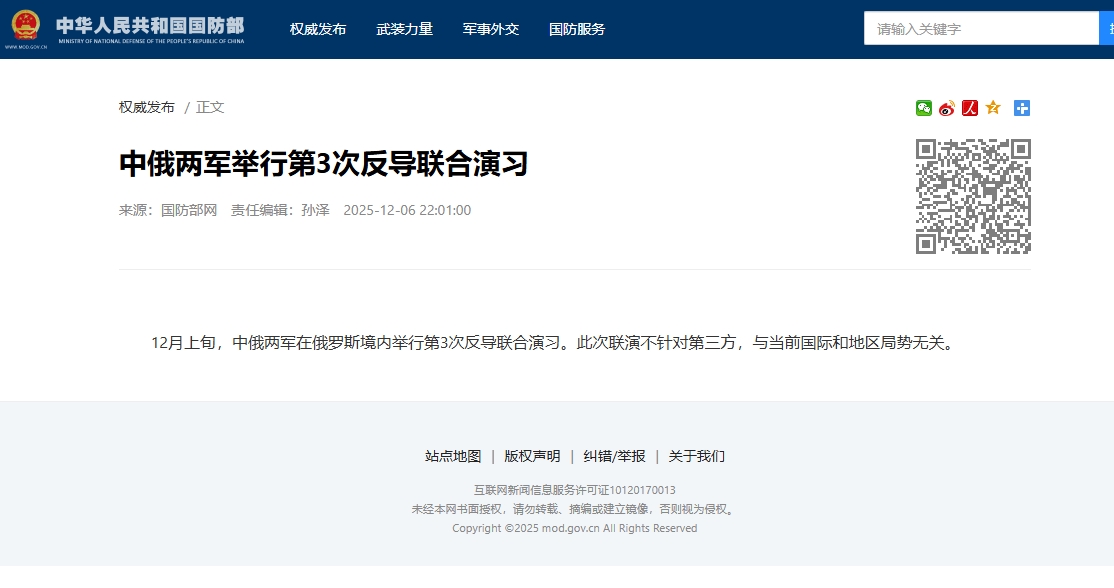Open the 关于我们 footer link
1114x588 pixels.
[696, 456]
